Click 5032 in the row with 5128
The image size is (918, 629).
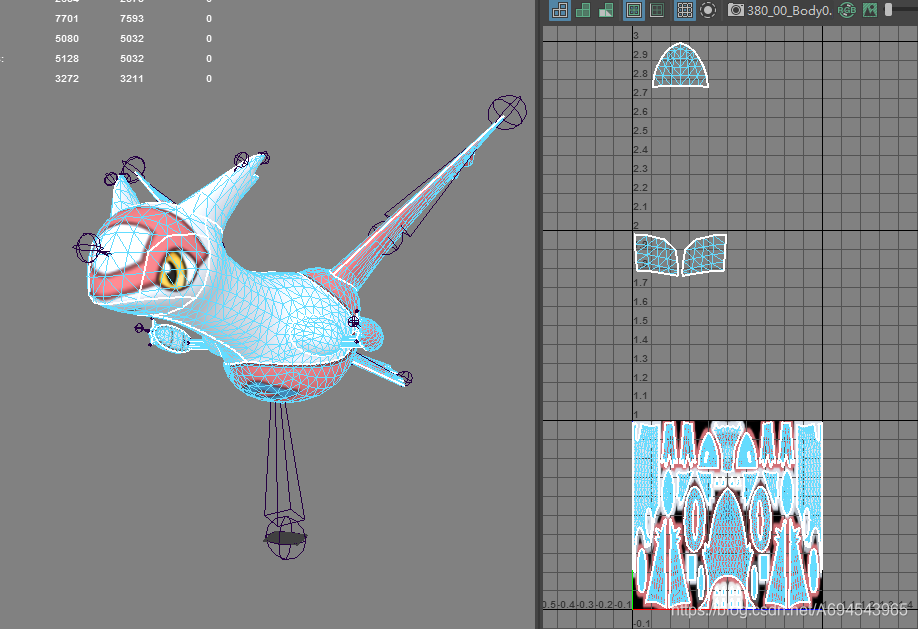click(x=132, y=59)
